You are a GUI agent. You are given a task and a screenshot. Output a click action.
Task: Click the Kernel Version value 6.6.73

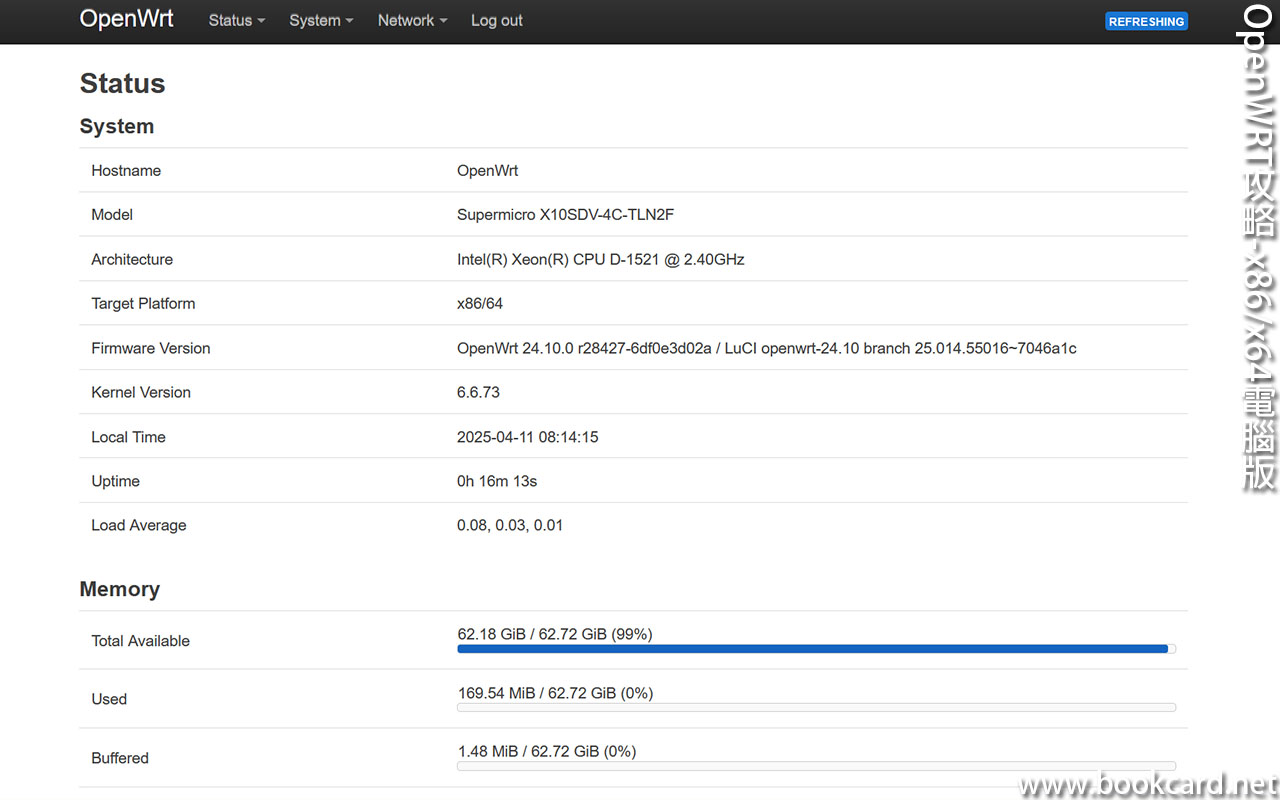pyautogui.click(x=478, y=392)
